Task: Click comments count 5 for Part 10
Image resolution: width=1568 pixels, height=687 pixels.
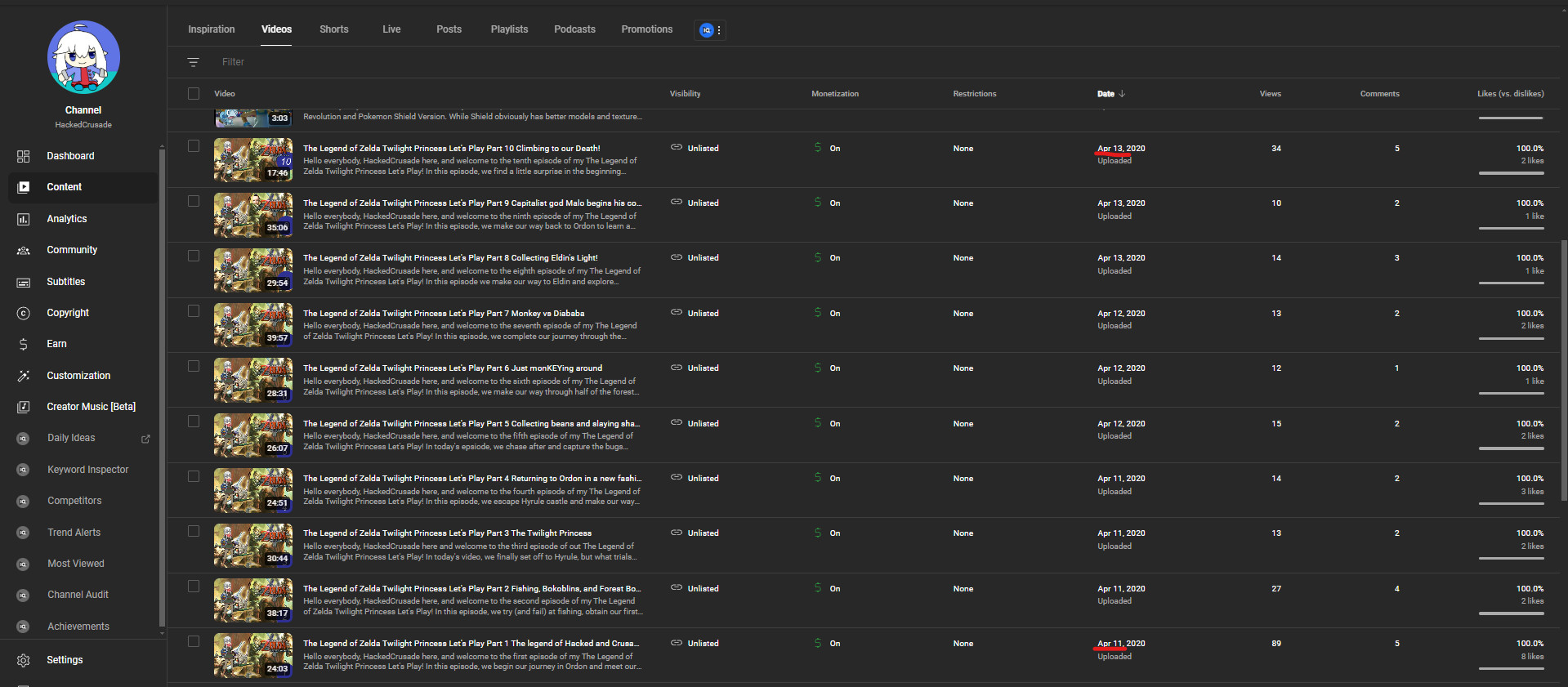Action: (x=1396, y=149)
